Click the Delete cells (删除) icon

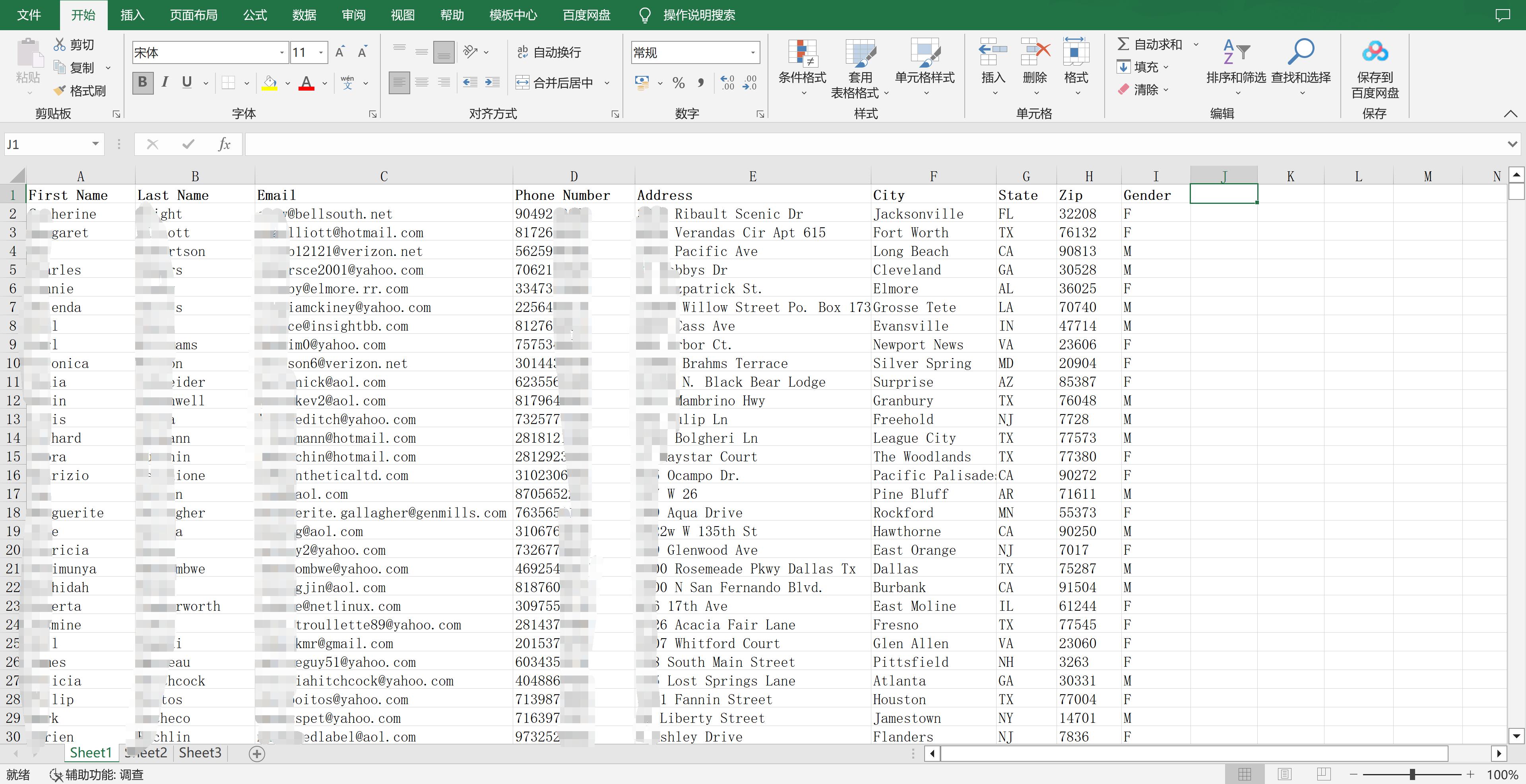(1035, 52)
